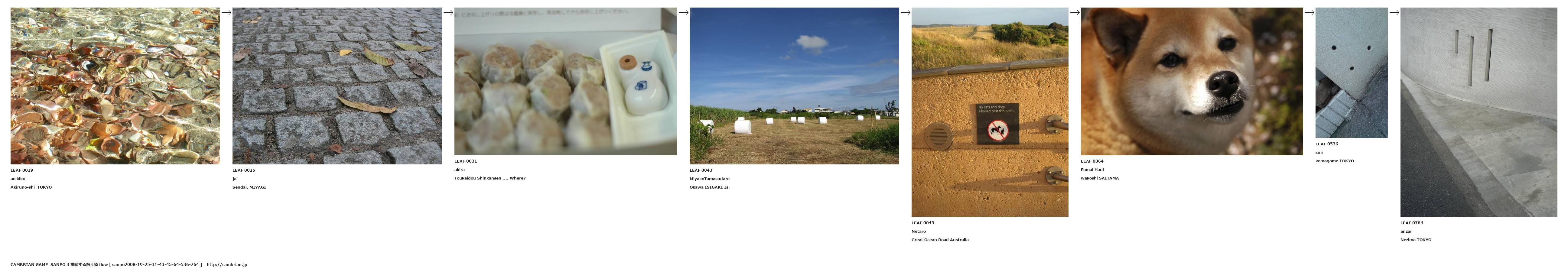Click the Great Ocean Road Australia text
Screen dimensions: 1568x272
tap(940, 240)
